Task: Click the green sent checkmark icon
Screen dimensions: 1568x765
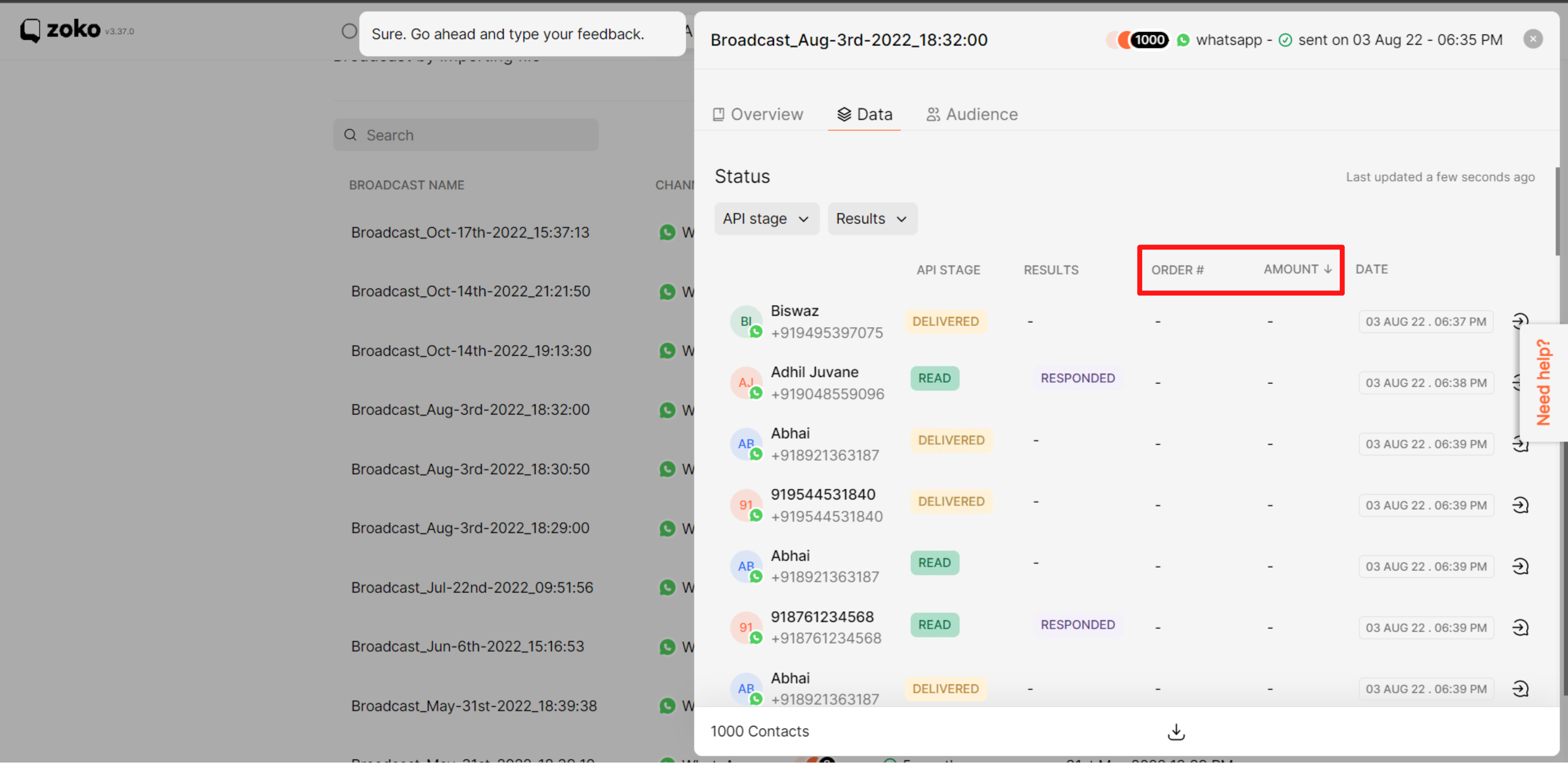Action: pos(1285,40)
